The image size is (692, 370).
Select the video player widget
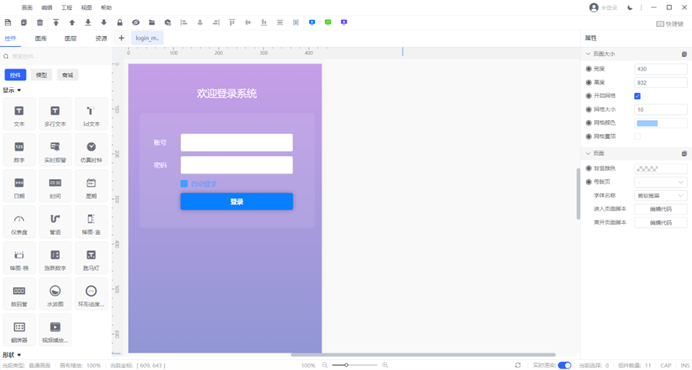pos(55,330)
